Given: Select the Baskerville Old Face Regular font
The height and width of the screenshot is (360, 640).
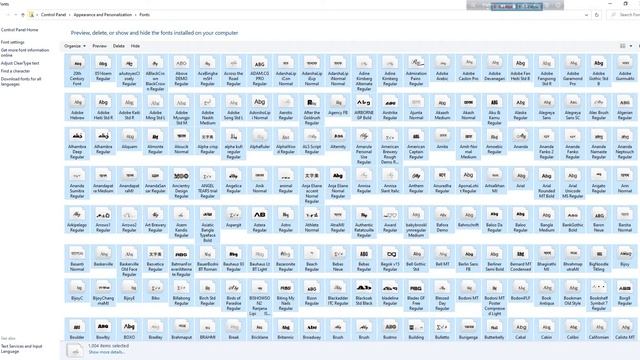Looking at the screenshot, I should pos(129,262).
